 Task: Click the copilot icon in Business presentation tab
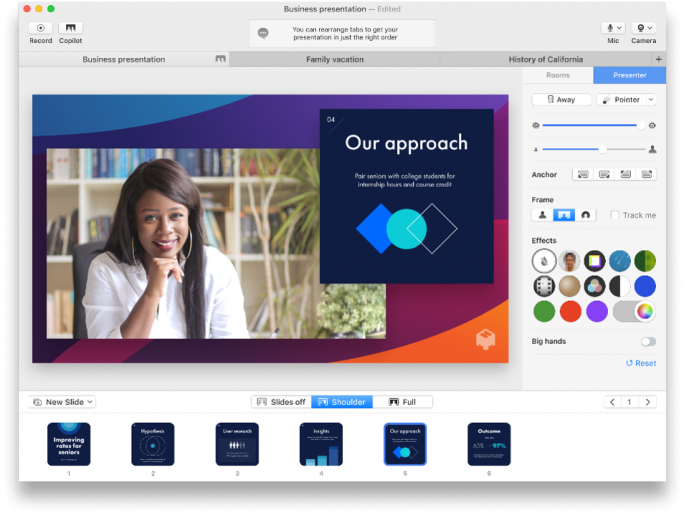coord(220,59)
